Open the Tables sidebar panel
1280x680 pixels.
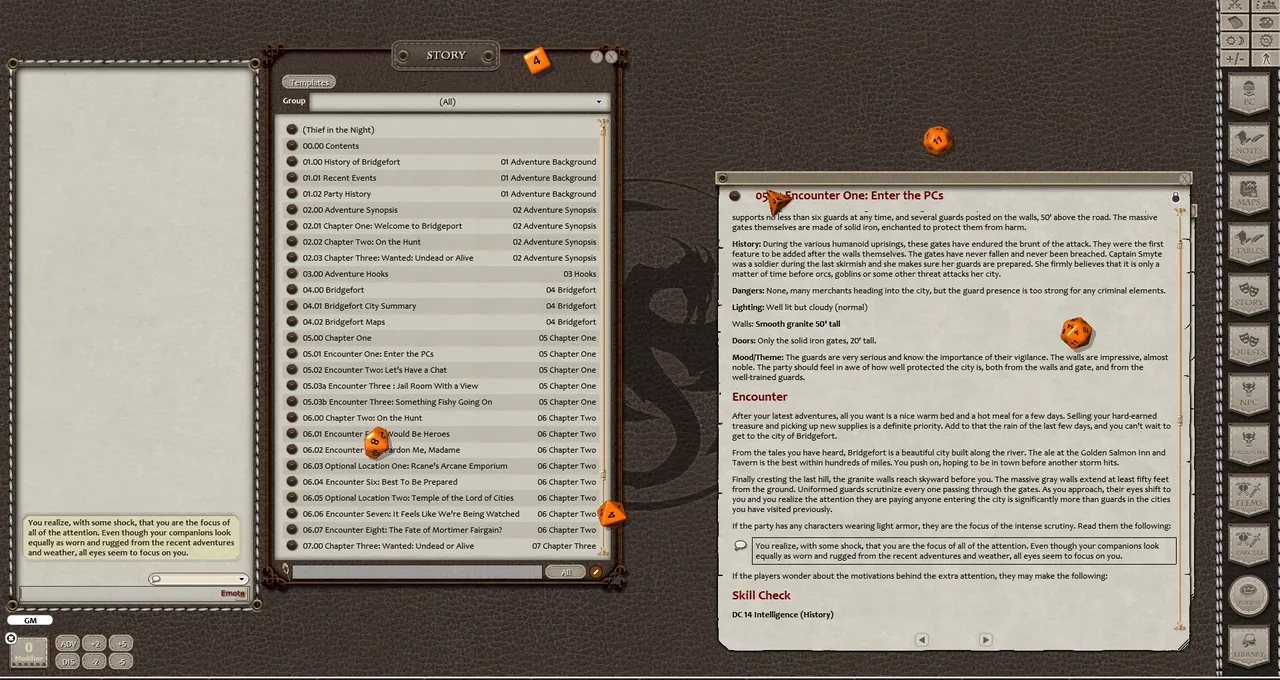(x=1248, y=244)
